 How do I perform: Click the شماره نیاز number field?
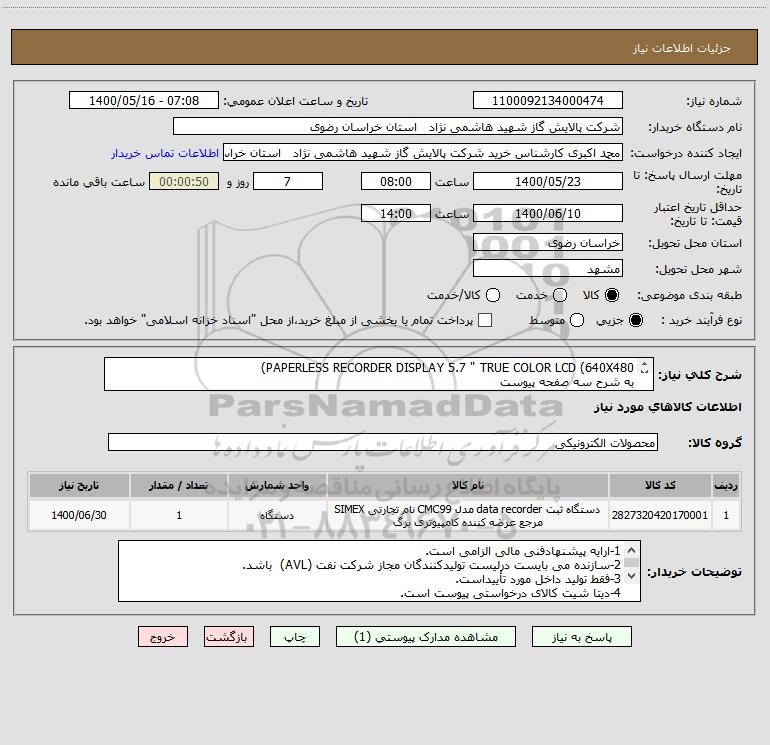[548, 100]
